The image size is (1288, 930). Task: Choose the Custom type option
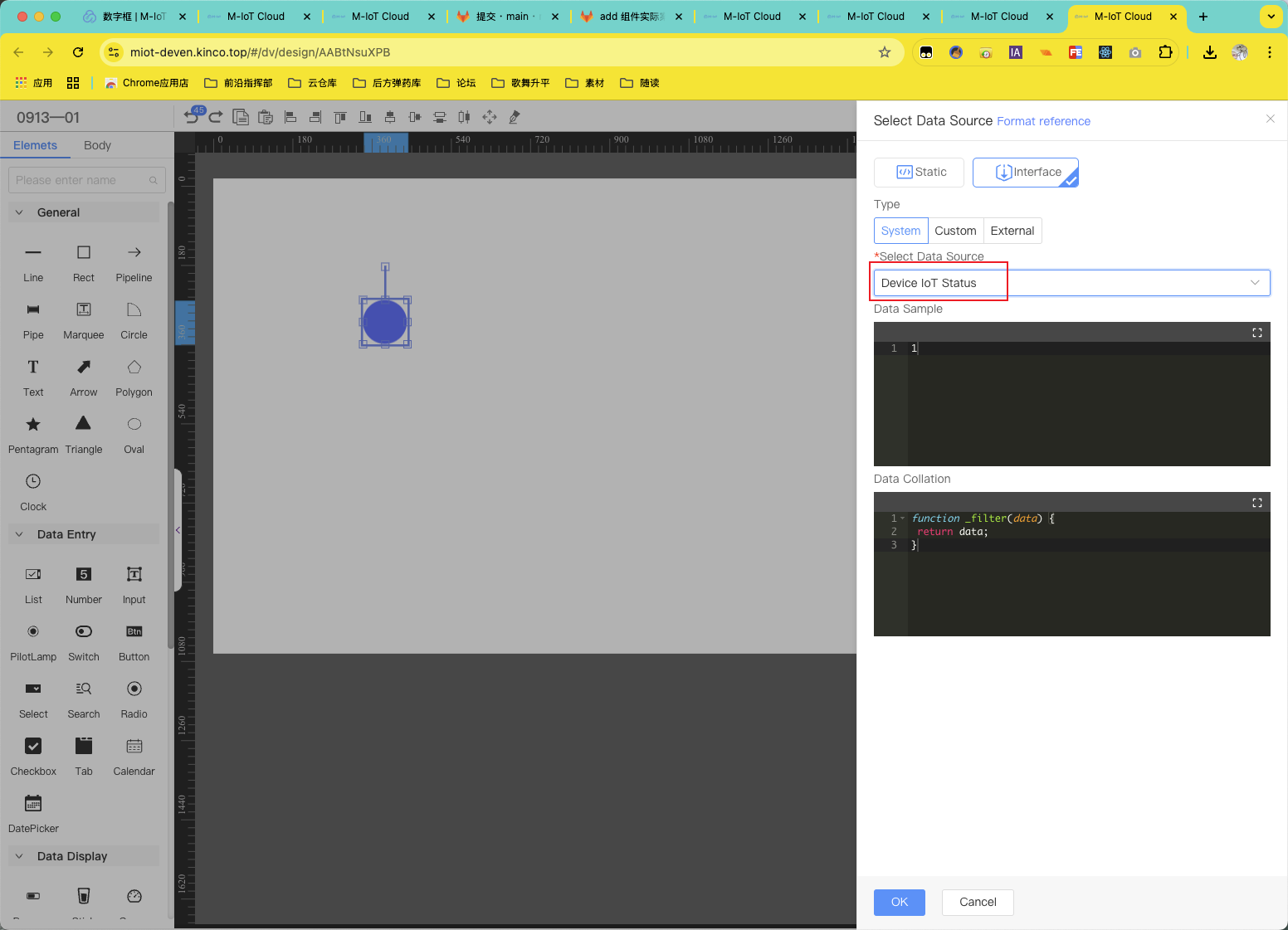[x=955, y=231]
